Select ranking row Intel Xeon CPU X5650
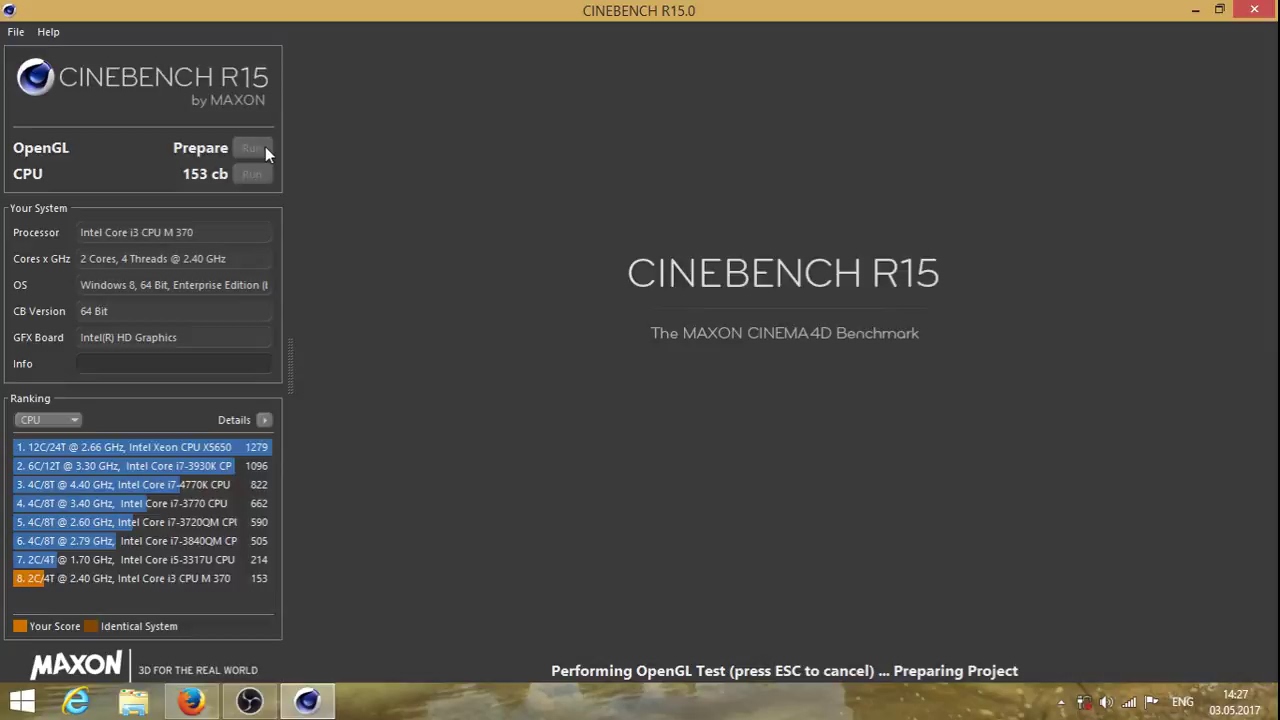Image resolution: width=1280 pixels, height=720 pixels. (x=142, y=447)
